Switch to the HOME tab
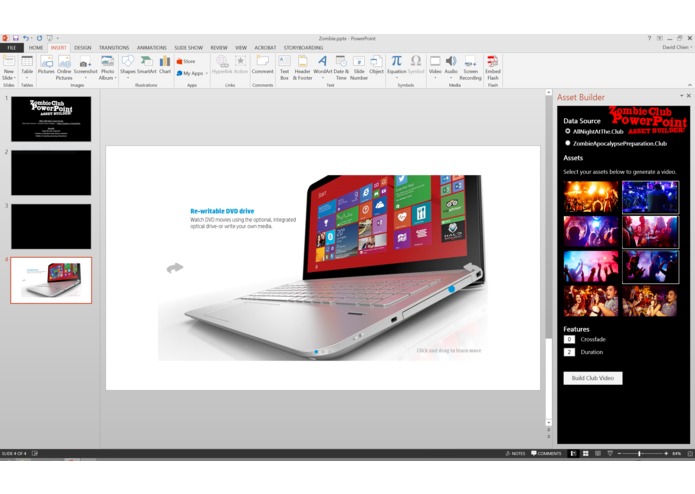695x494 pixels. 36,47
